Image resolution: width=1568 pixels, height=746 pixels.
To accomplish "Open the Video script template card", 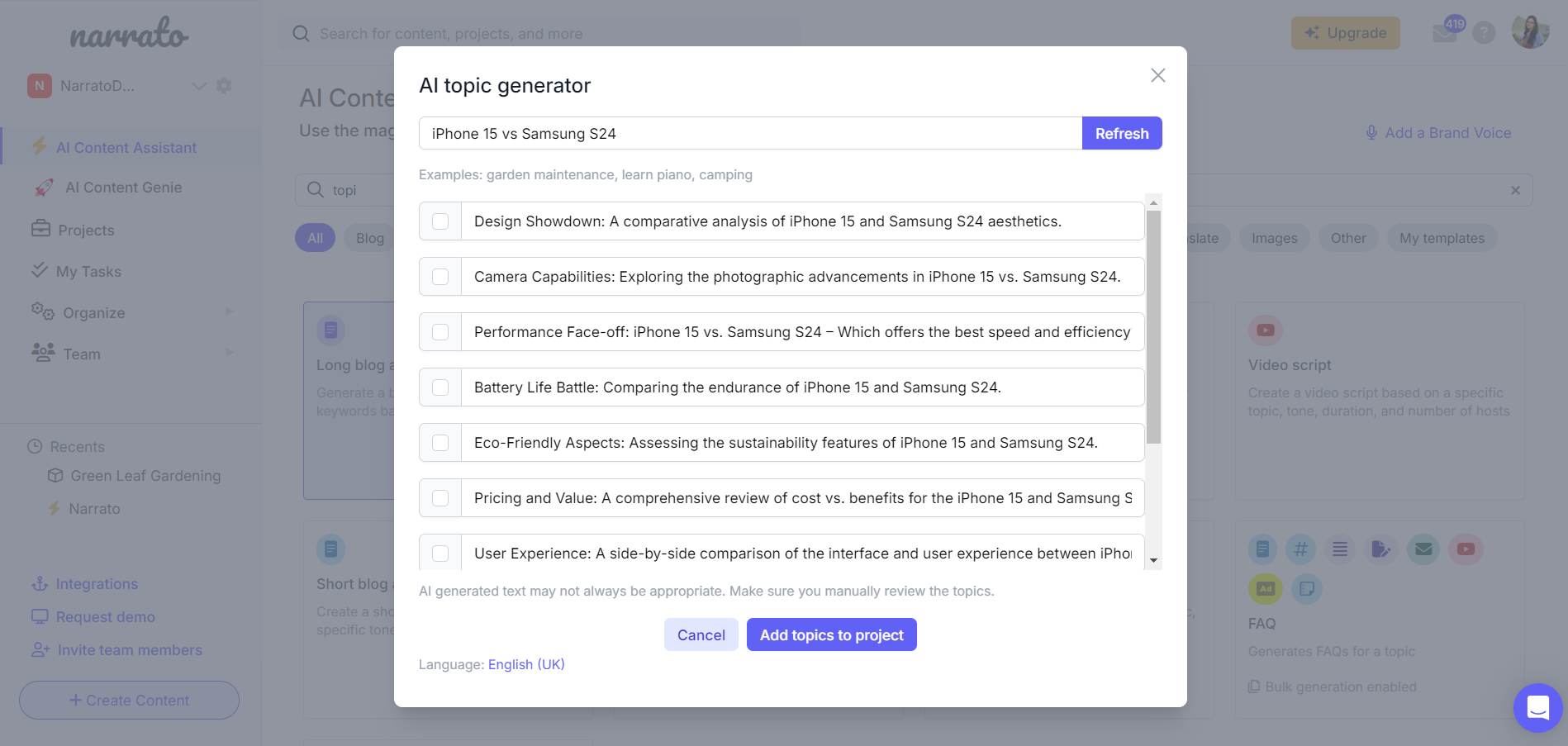I will pyautogui.click(x=1380, y=401).
